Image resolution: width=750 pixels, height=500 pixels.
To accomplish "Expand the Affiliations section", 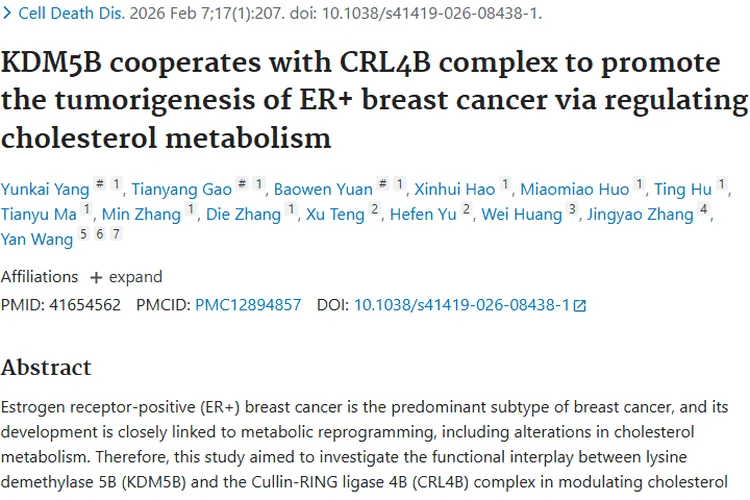I will pyautogui.click(x=126, y=277).
